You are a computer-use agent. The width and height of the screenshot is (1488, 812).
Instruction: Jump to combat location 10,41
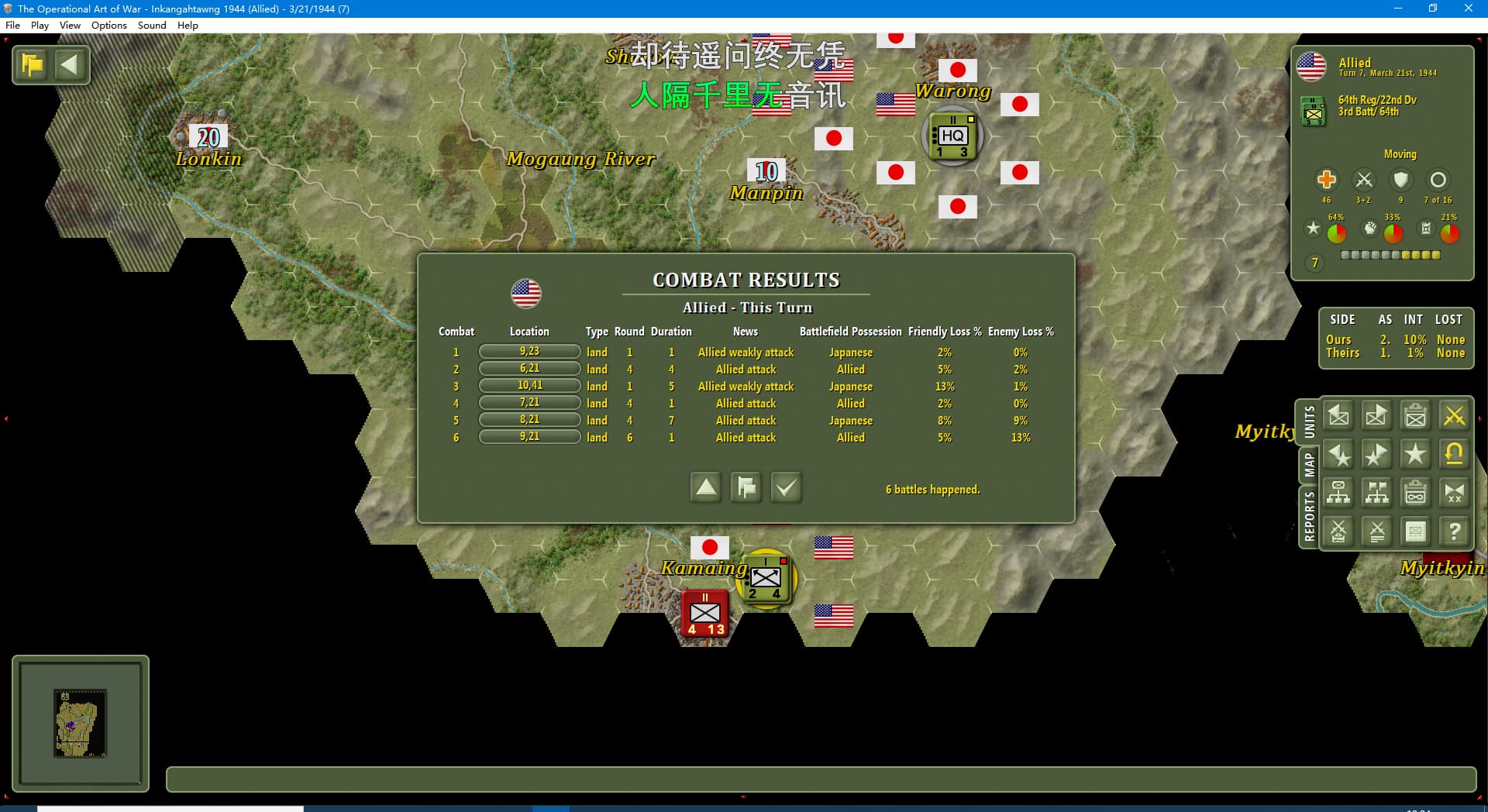529,386
